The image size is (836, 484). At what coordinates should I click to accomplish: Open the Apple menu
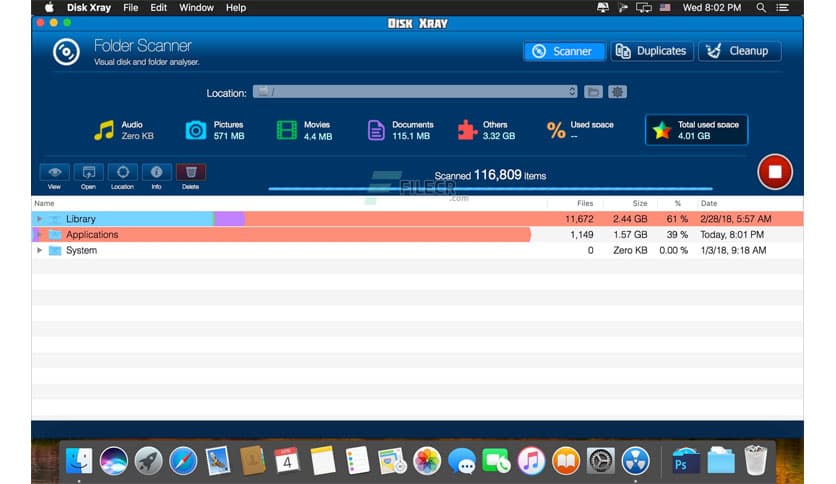tap(49, 7)
